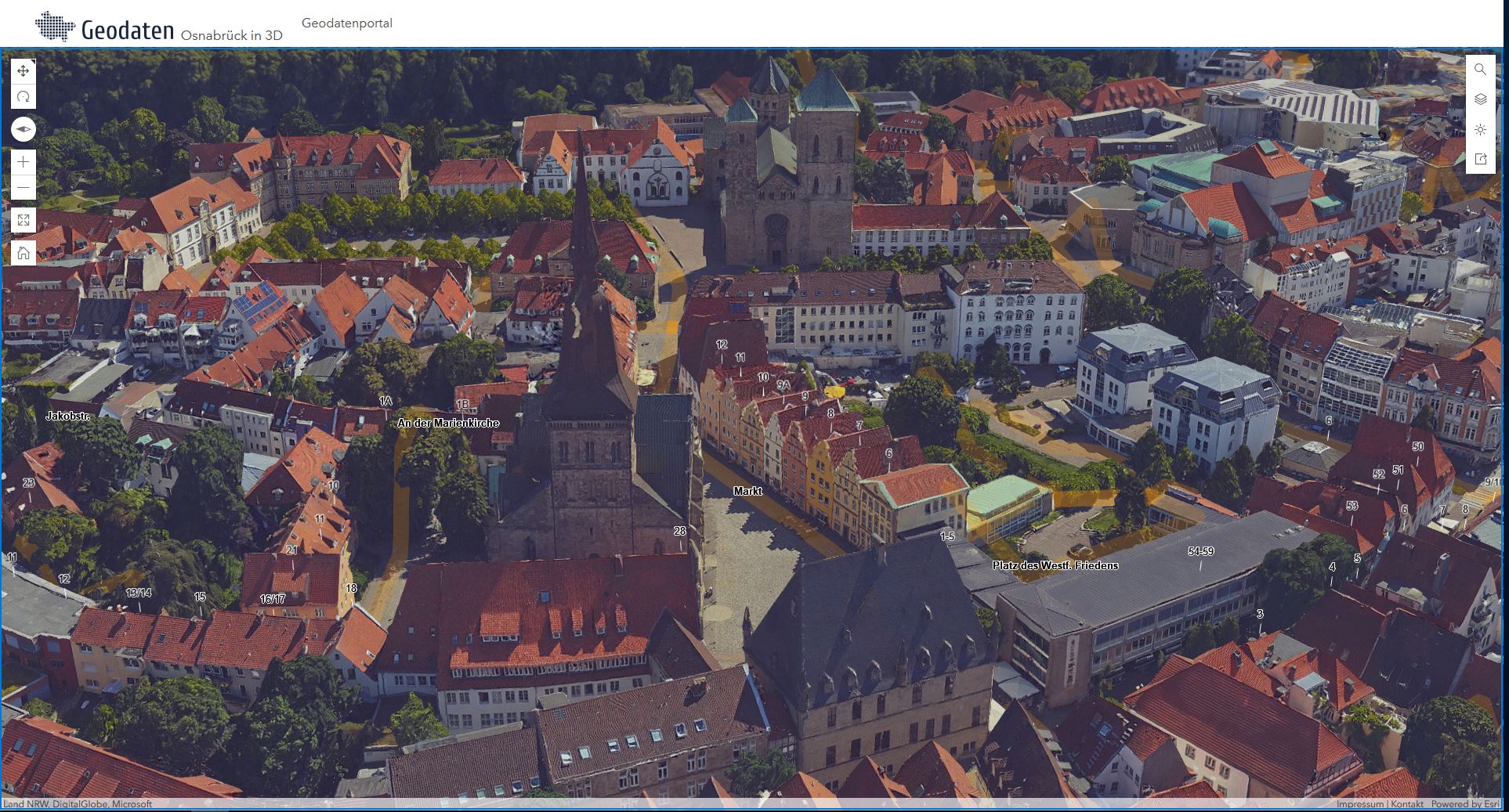Open the Kontakt link

(x=1407, y=804)
